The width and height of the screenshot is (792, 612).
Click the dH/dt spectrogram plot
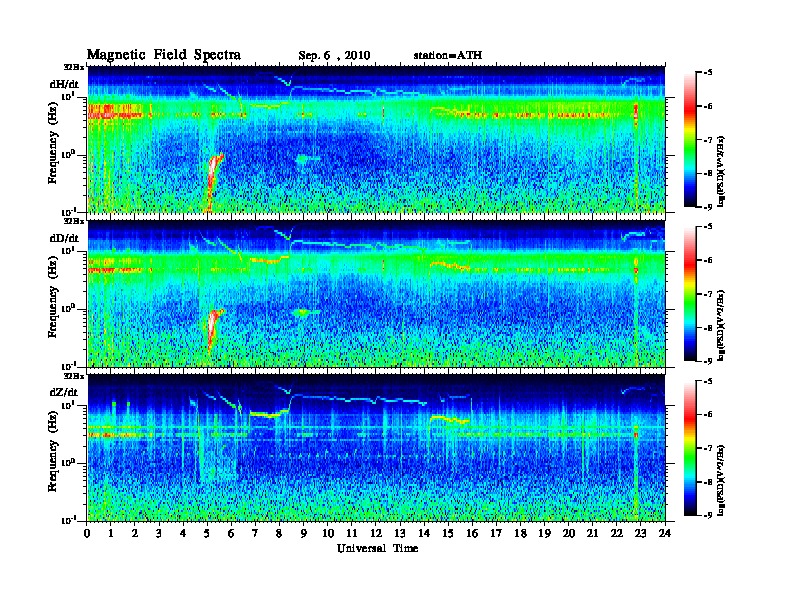pos(376,139)
